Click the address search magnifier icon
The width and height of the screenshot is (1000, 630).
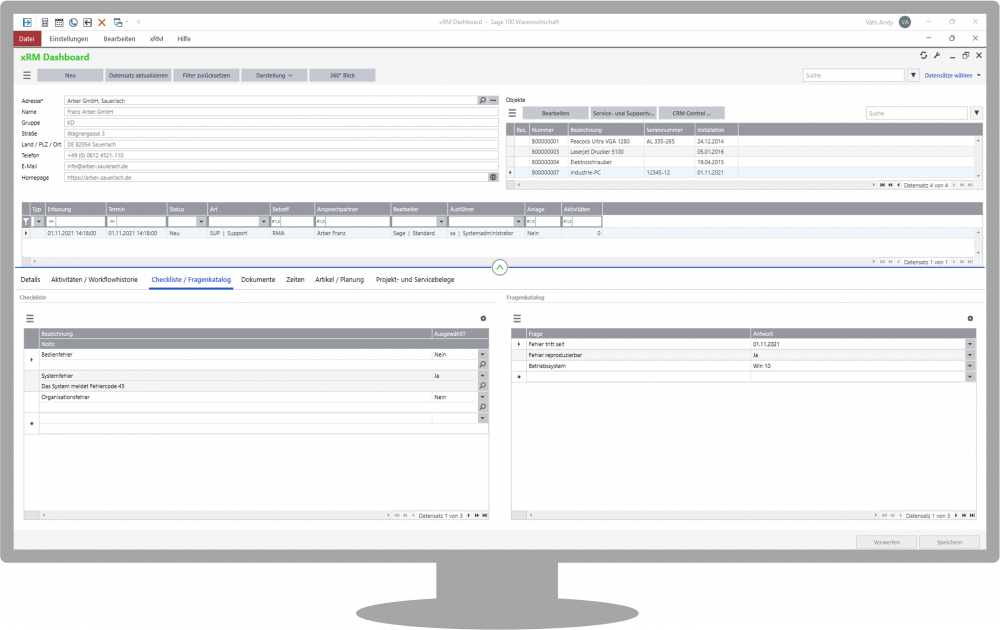point(482,101)
